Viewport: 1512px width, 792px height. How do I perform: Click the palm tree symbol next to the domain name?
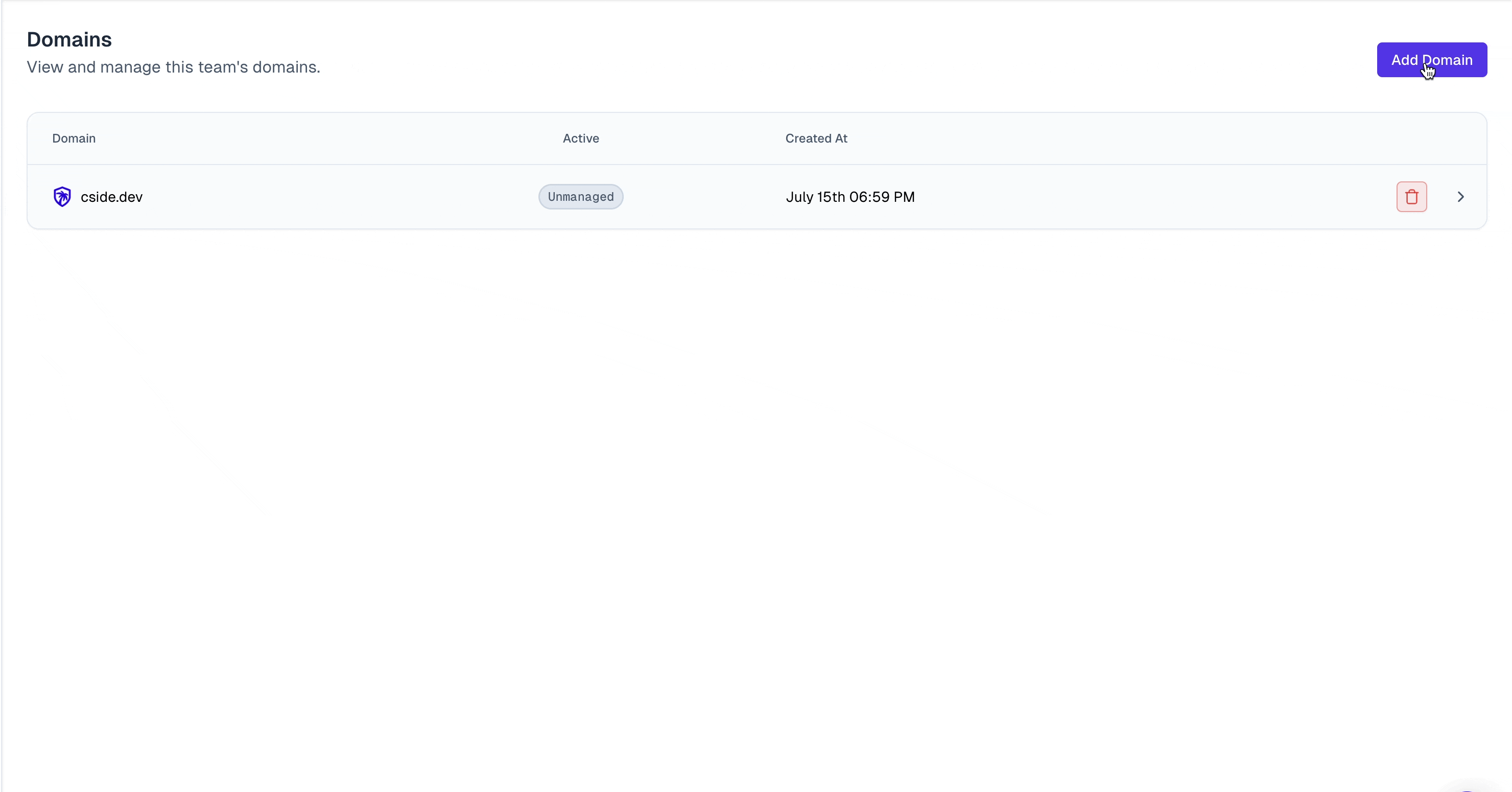coord(62,196)
